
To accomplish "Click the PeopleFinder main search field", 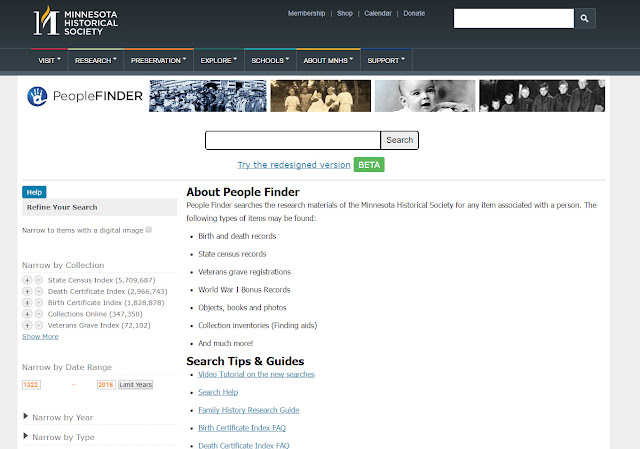I will click(x=293, y=140).
